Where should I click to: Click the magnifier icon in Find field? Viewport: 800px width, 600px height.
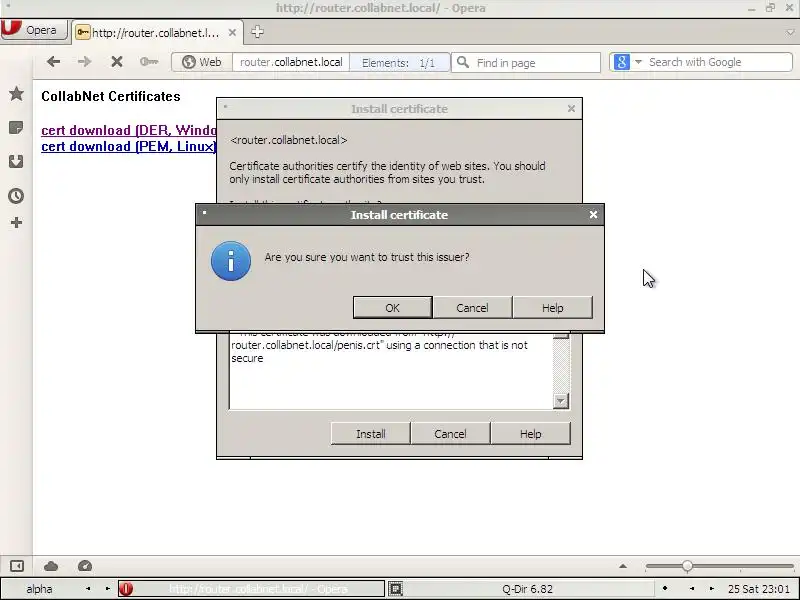tap(463, 62)
